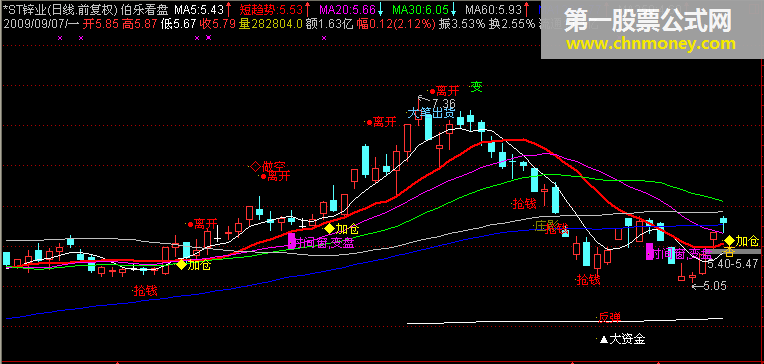Click the change value 幅0.12(2.12%)
The height and width of the screenshot is (364, 764).
(396, 23)
